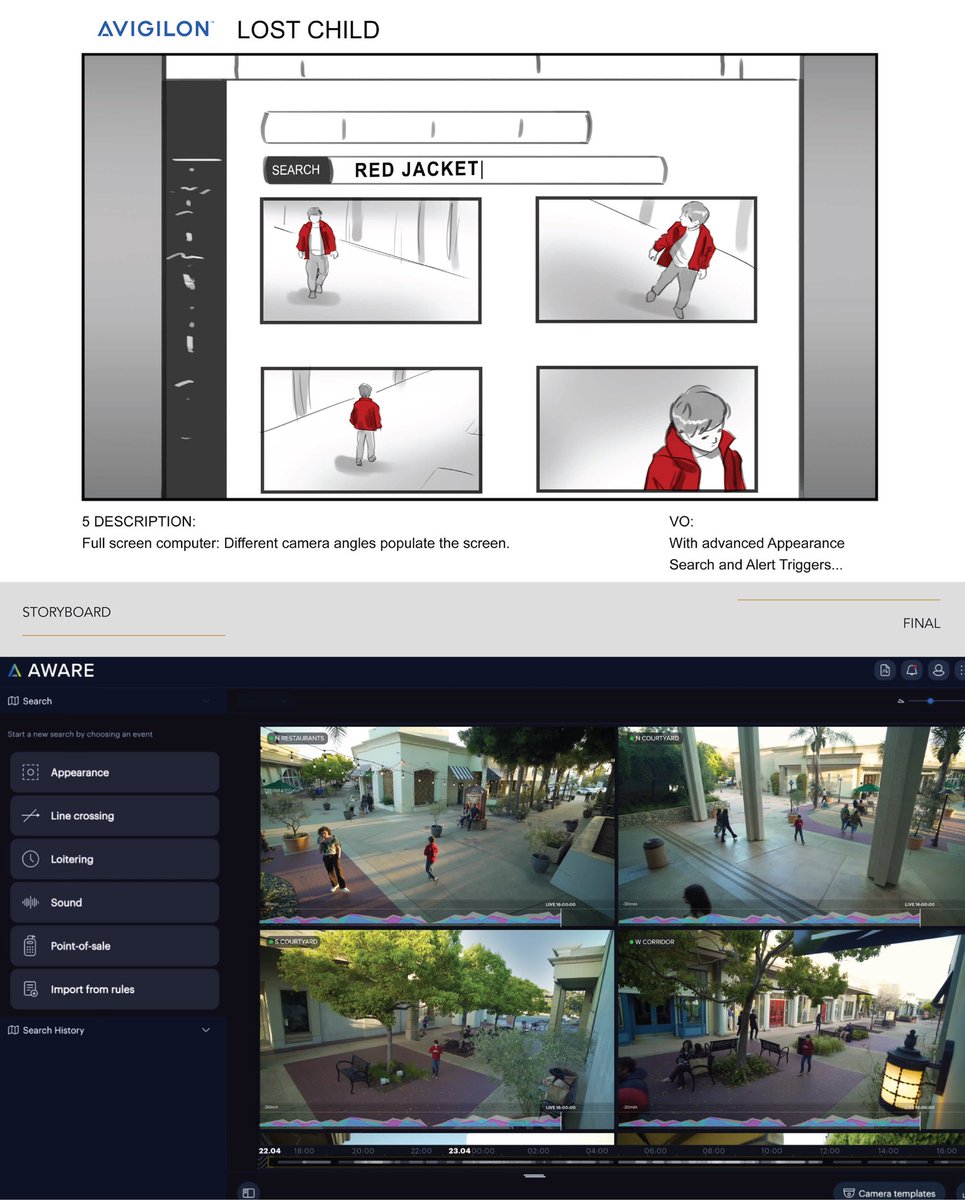Click the 5 DESCRIPTION heading
Screen dimensions: 965x1200
(x=139, y=522)
